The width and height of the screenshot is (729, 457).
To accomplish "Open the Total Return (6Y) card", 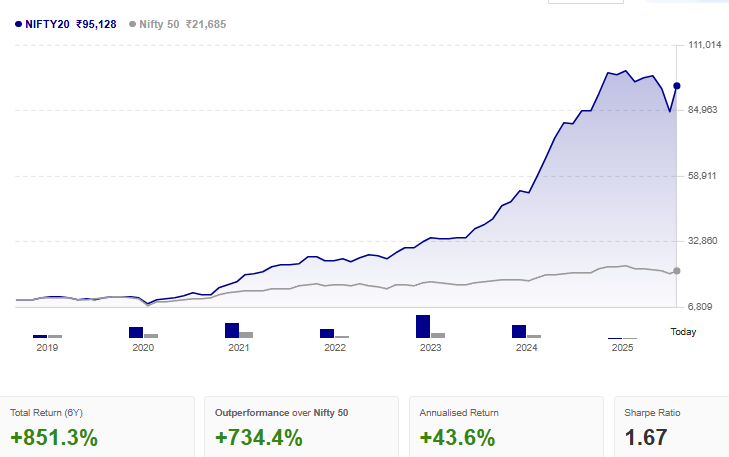I will tap(97, 427).
